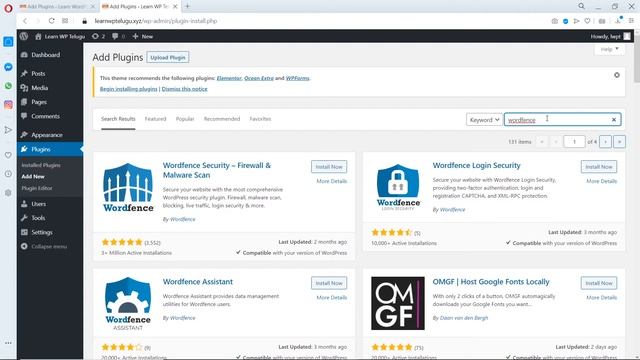Install Wordfence Security Firewall plugin
This screenshot has height=360, width=640.
pos(329,167)
